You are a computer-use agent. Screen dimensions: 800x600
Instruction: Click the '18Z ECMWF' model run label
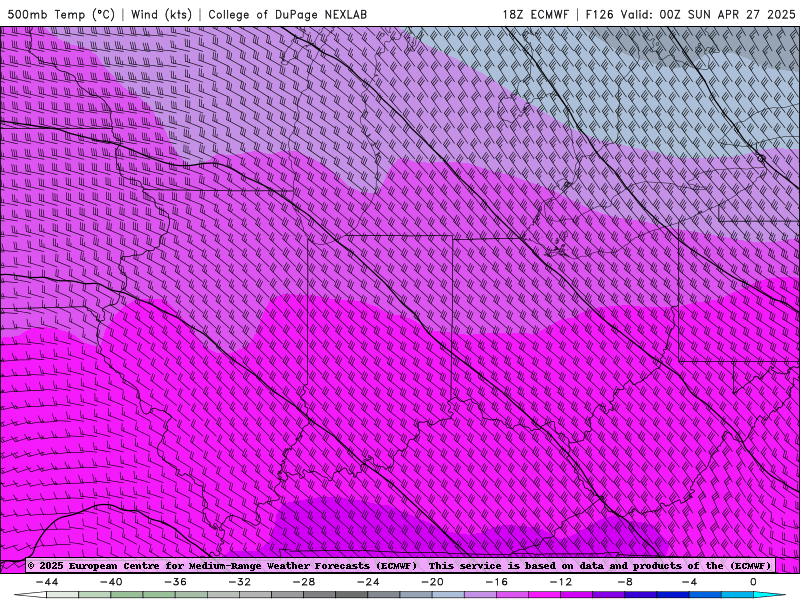click(535, 14)
